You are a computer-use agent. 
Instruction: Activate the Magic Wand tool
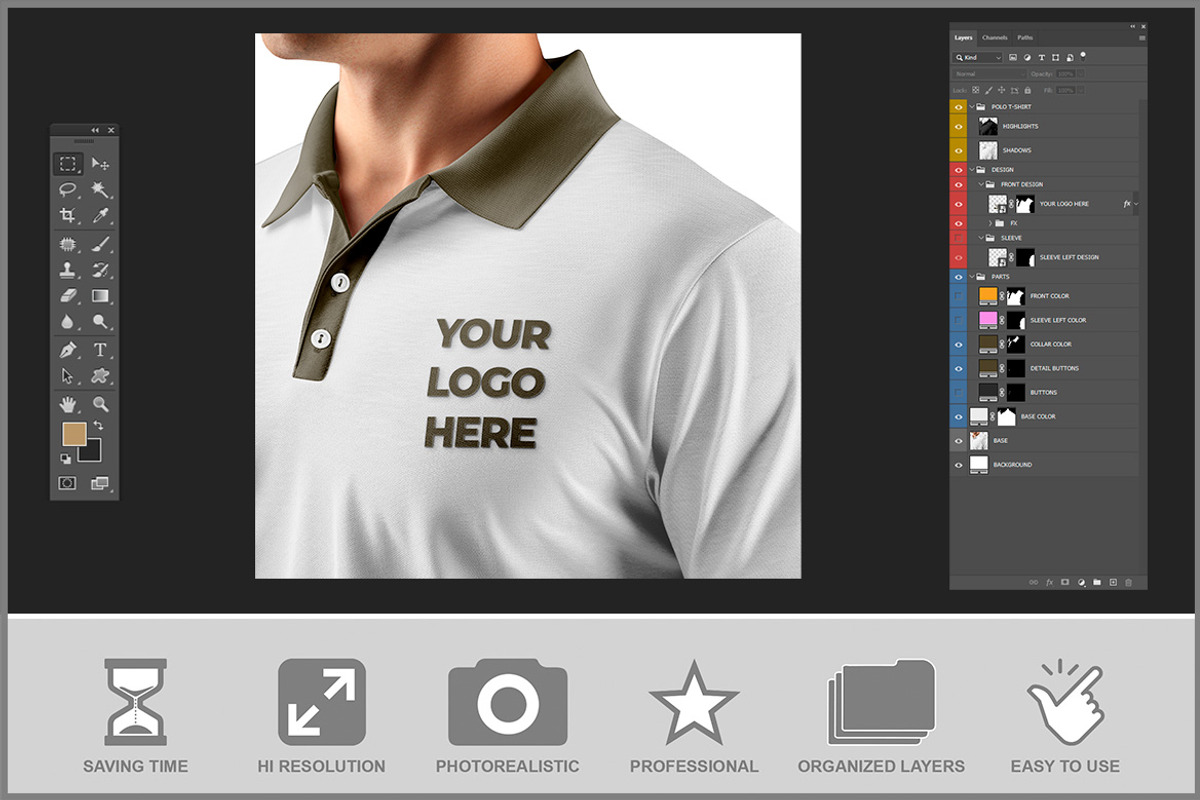[100, 189]
